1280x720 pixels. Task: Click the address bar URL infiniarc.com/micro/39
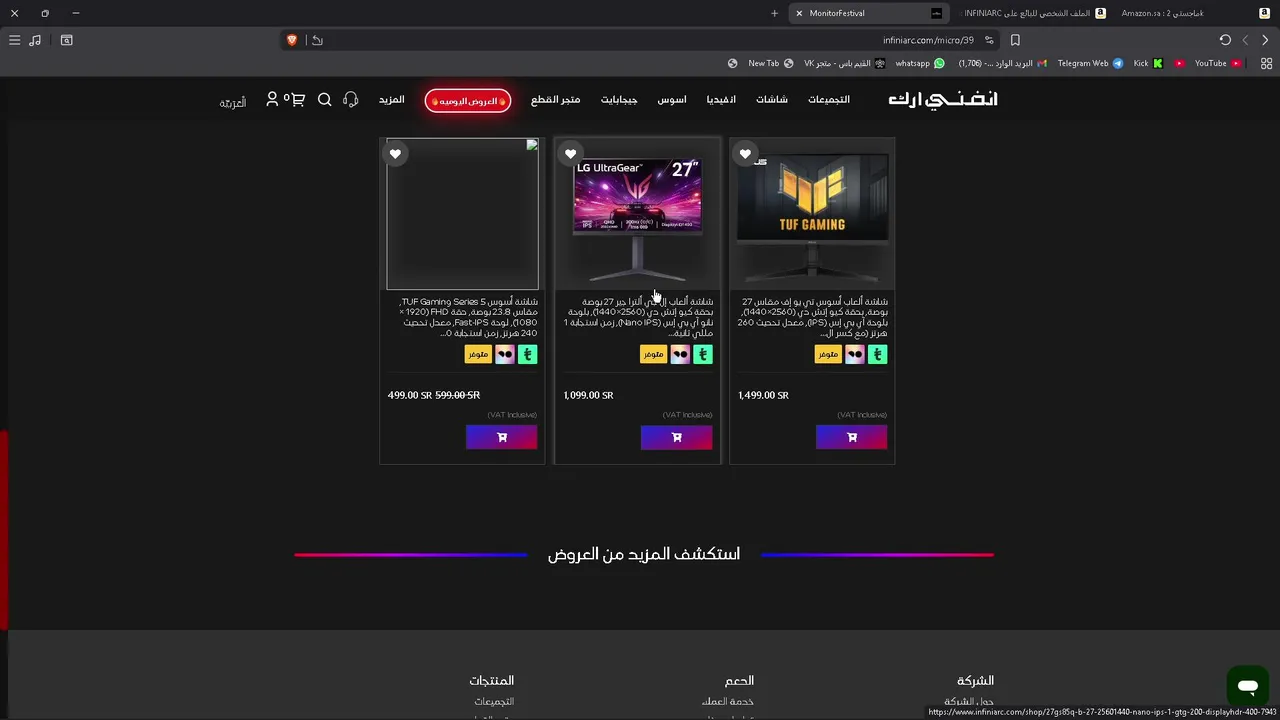point(928,40)
